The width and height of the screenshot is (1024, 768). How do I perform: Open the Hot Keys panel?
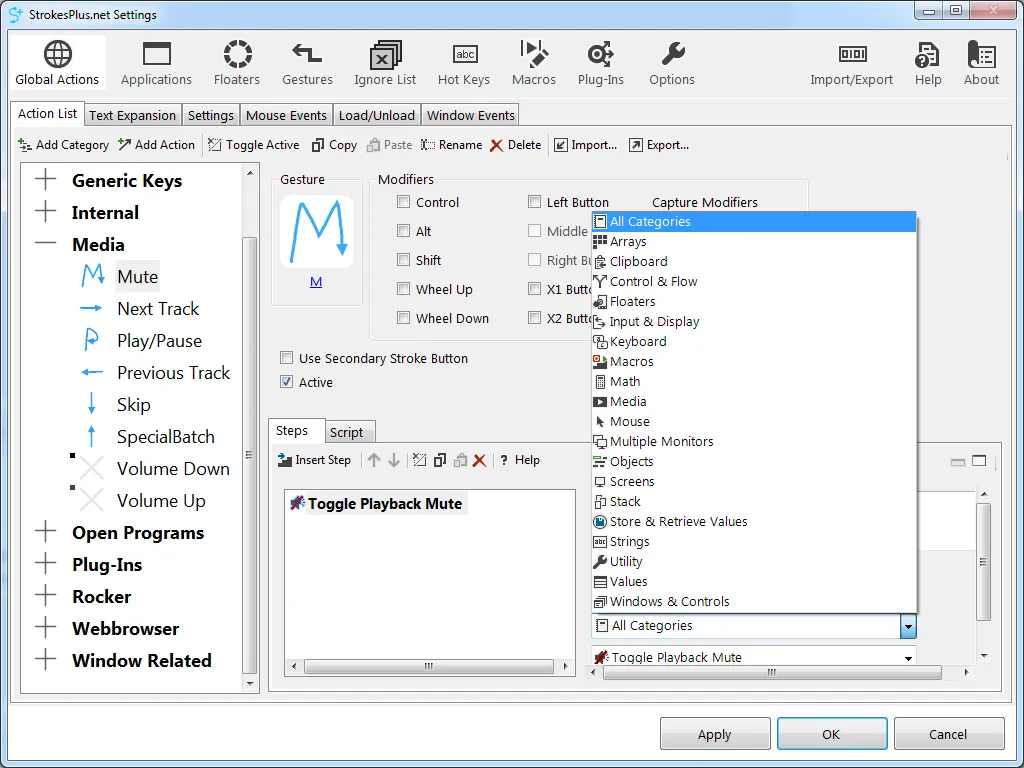coord(463,62)
